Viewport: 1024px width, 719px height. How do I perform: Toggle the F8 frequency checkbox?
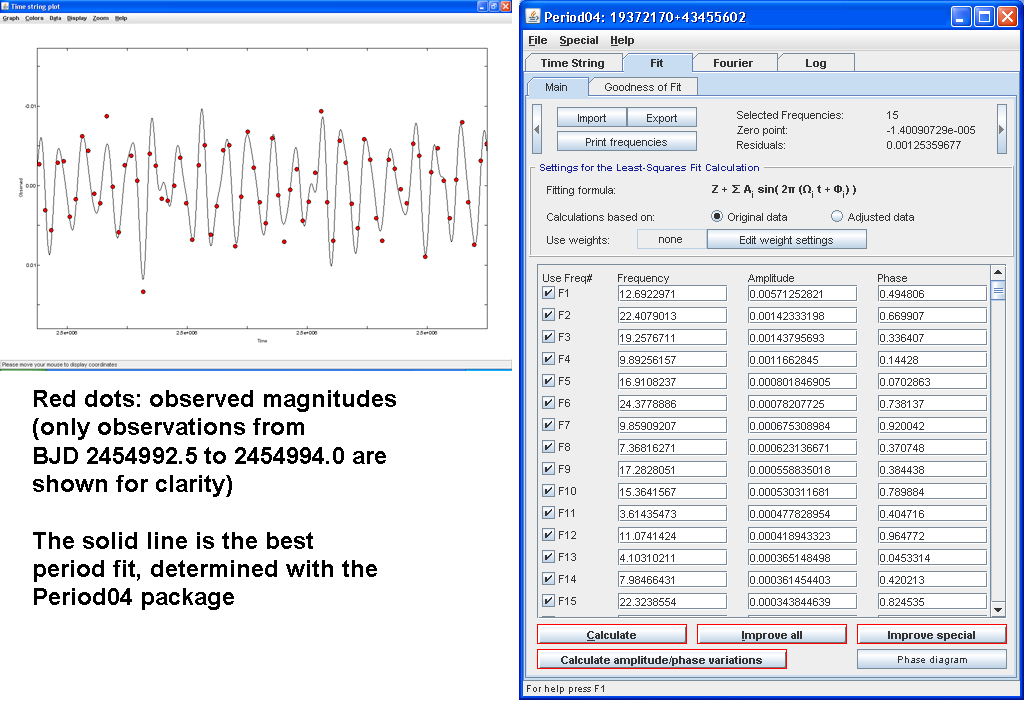(549, 447)
